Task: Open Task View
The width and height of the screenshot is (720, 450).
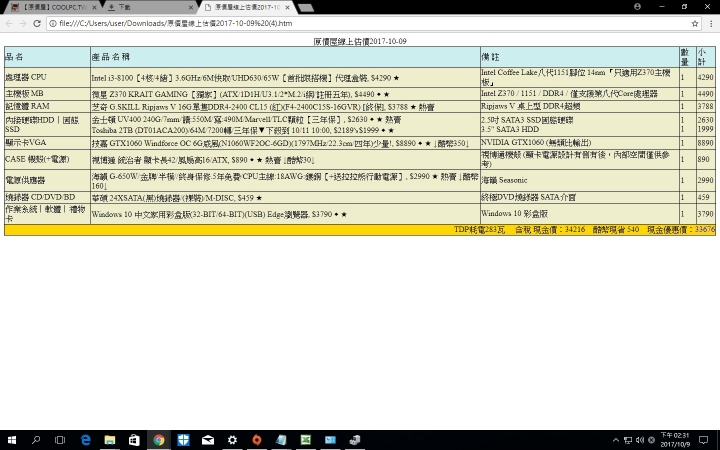Action: 60,440
